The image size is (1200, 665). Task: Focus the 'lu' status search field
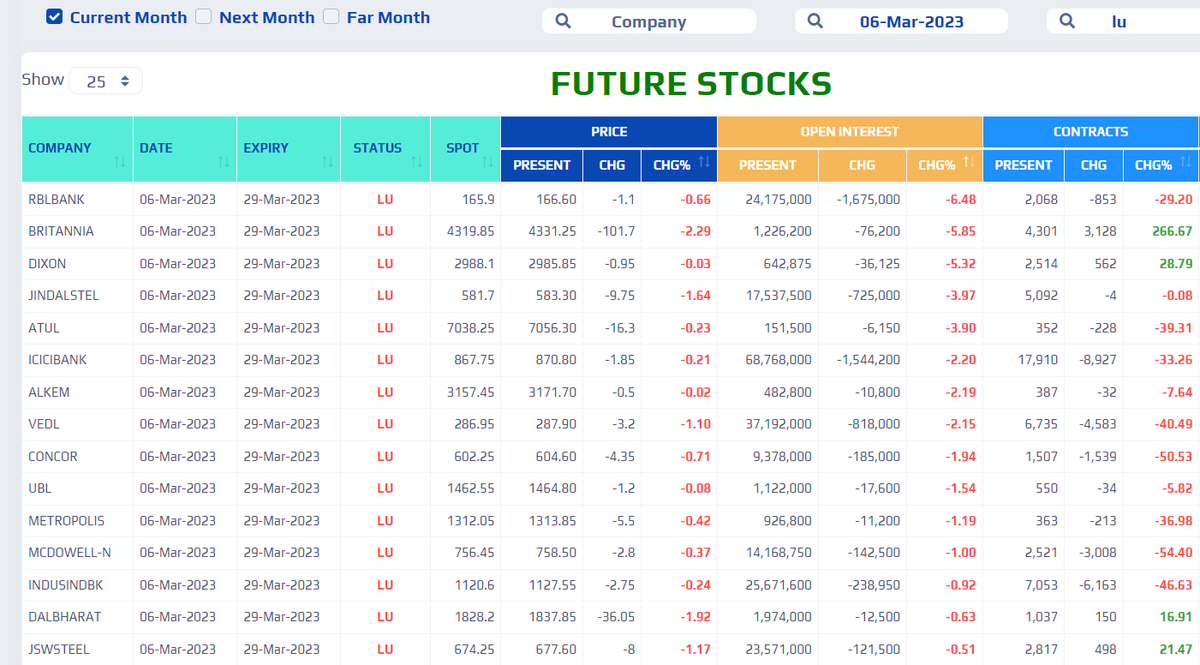pos(1123,21)
